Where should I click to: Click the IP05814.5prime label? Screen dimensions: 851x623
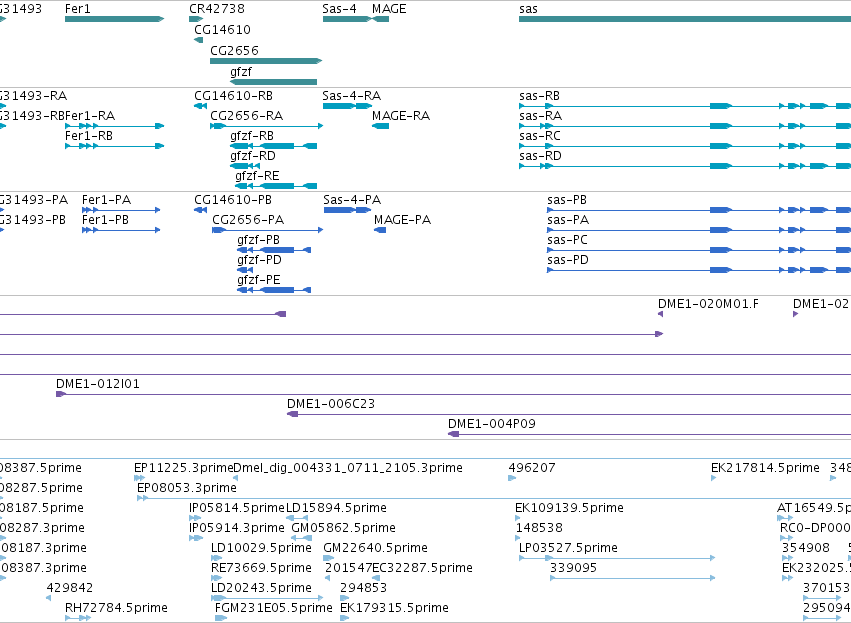click(237, 508)
